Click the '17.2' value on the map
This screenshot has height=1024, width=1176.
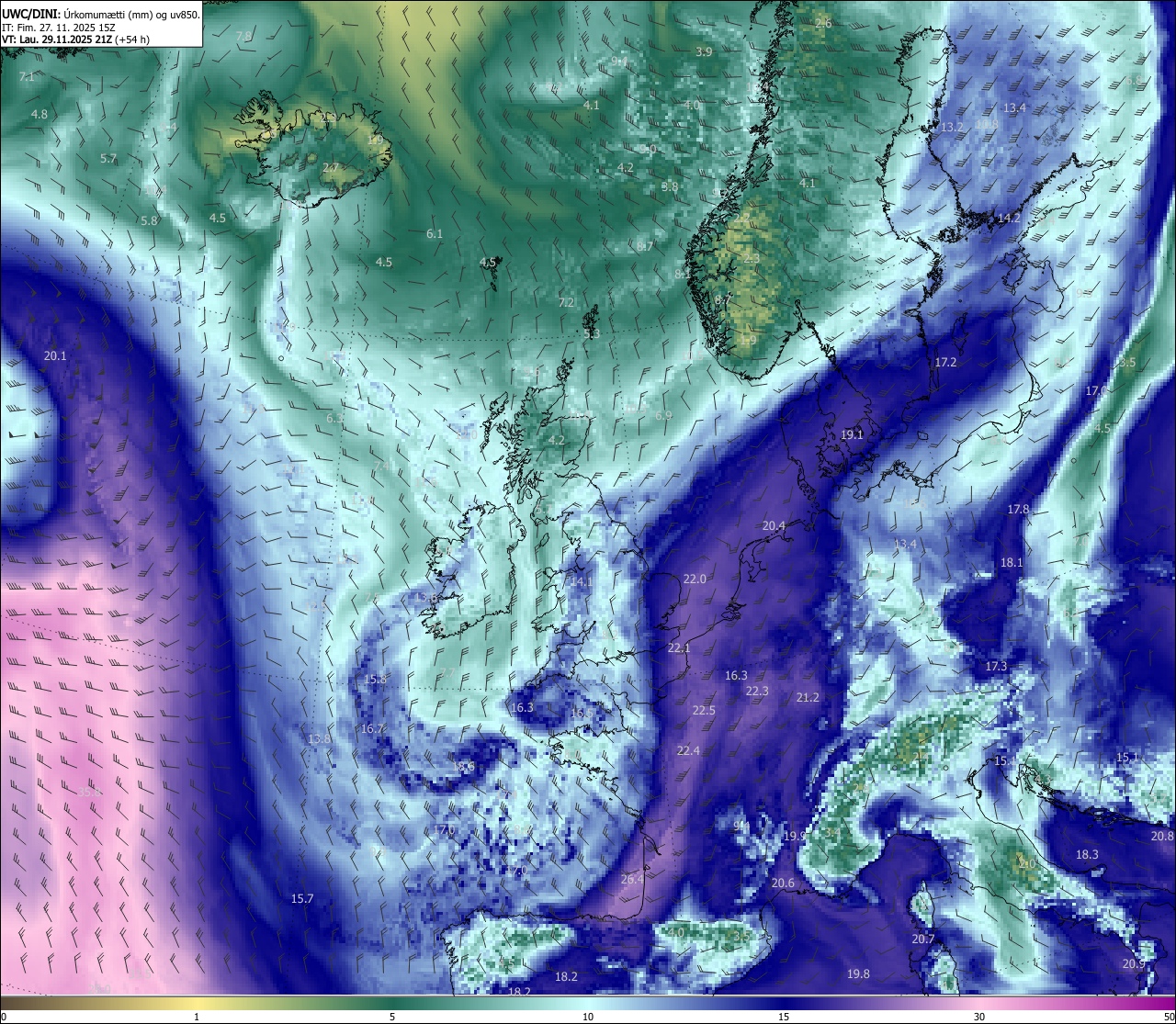945,362
